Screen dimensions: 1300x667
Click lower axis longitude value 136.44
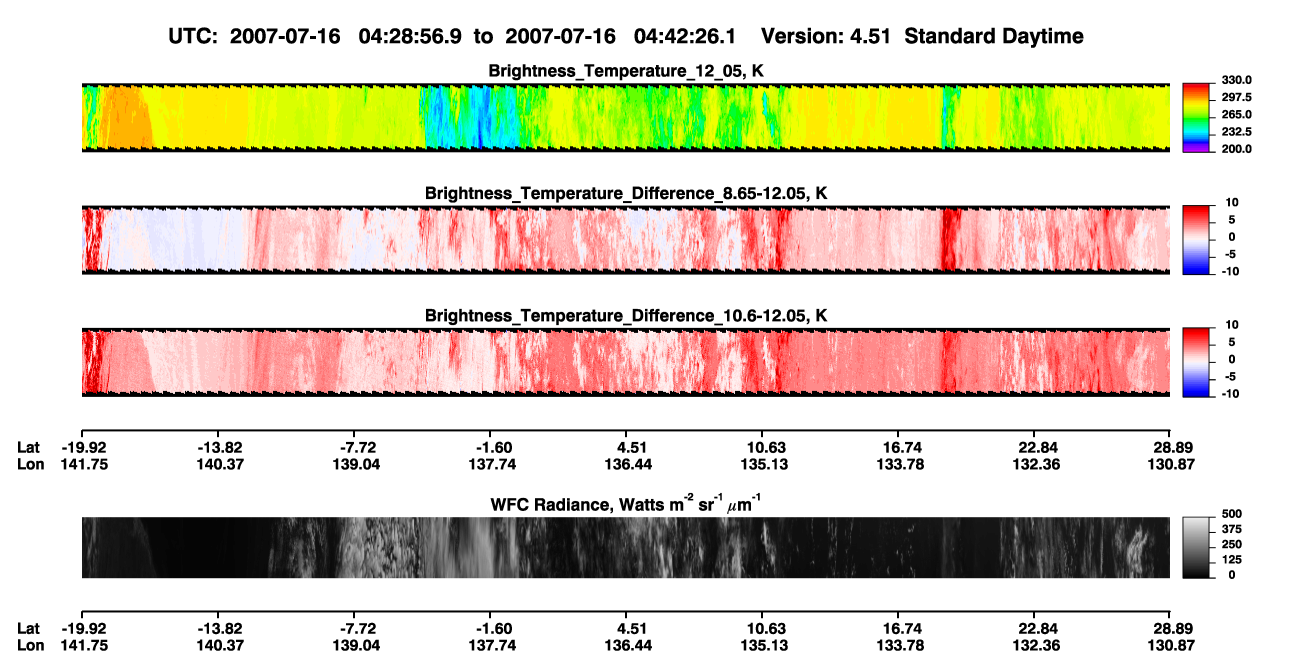pos(629,646)
